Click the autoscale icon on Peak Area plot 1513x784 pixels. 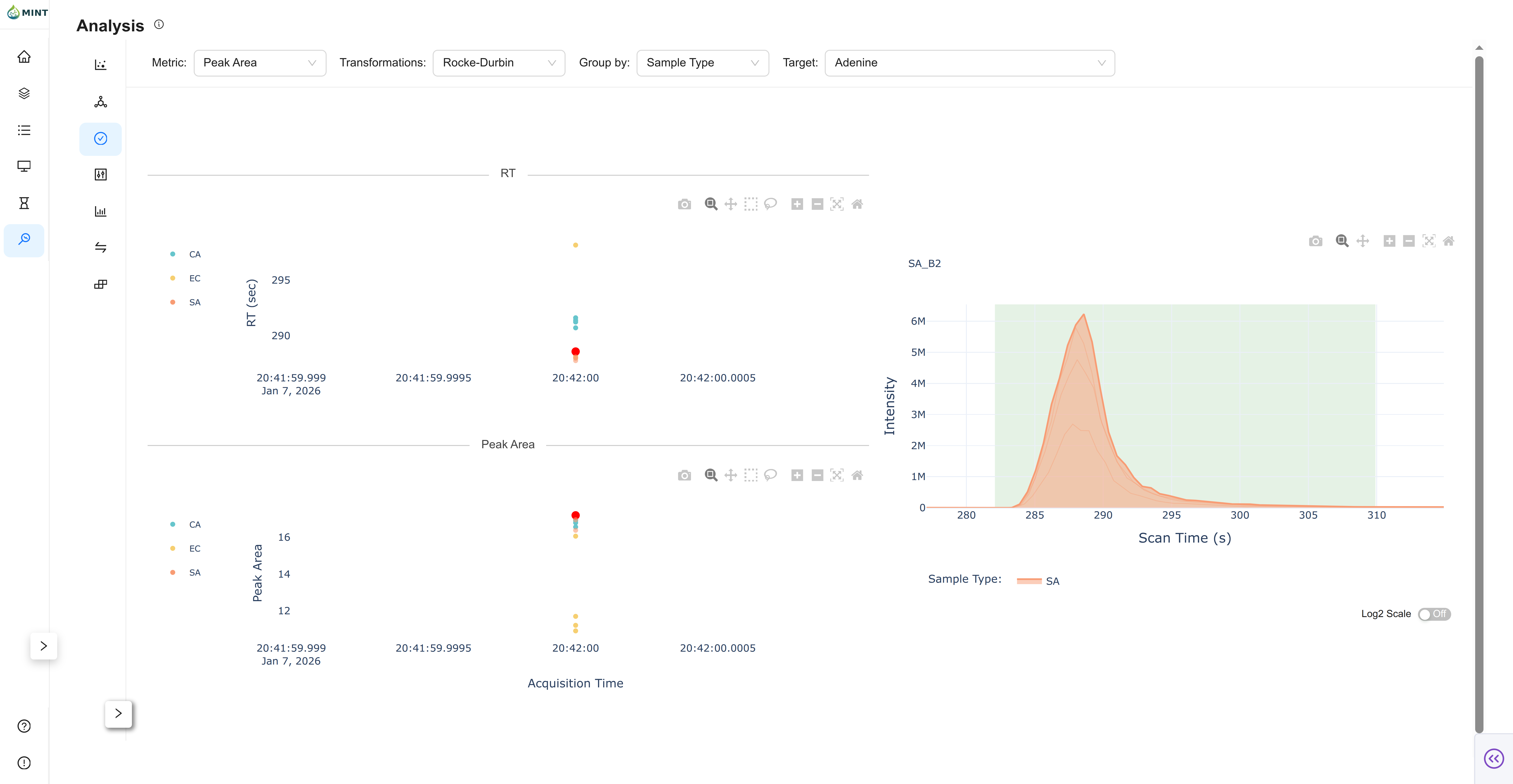837,475
